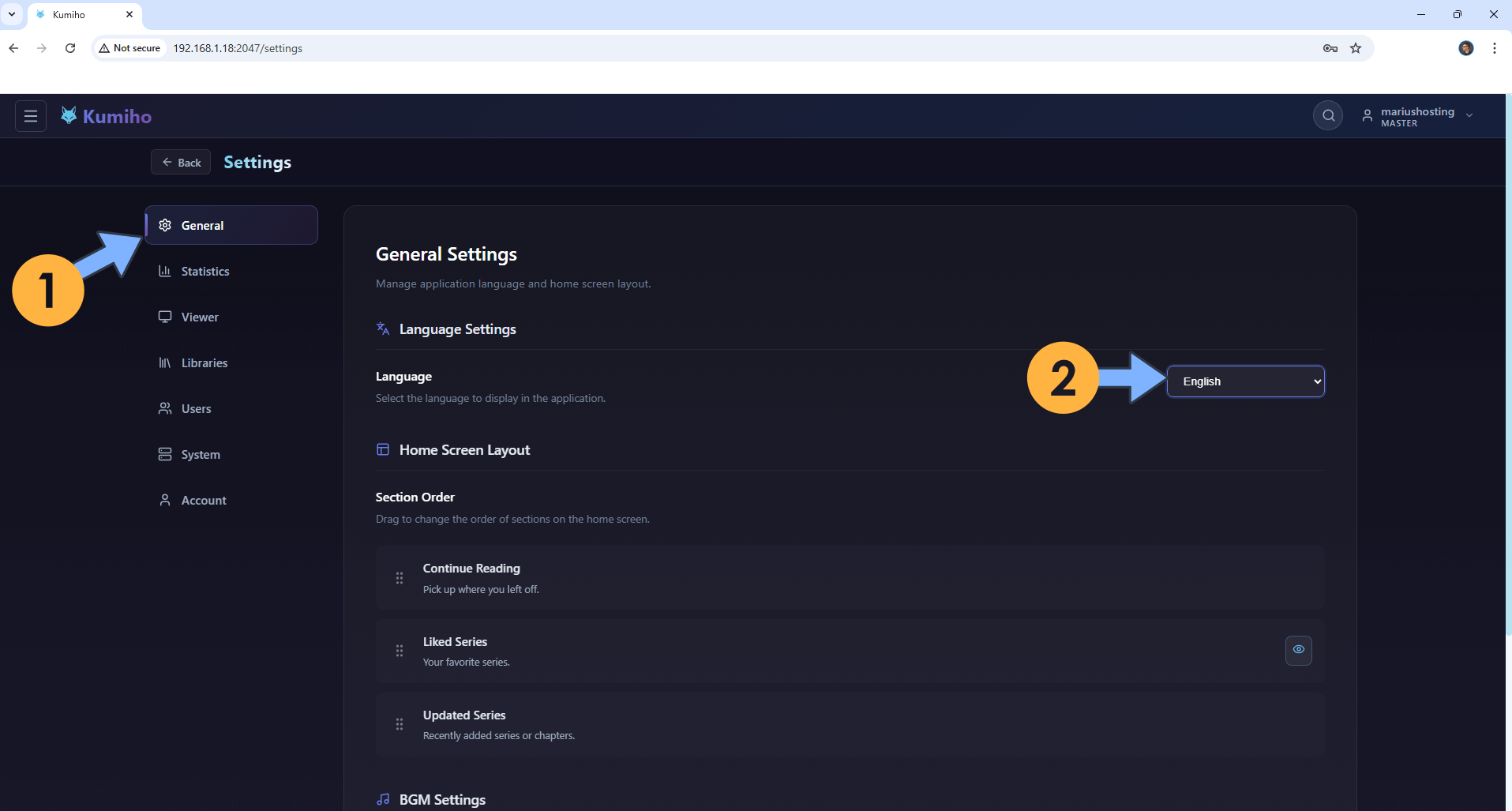Click the Libraries sidebar icon
This screenshot has width=1512, height=811.
tap(164, 362)
